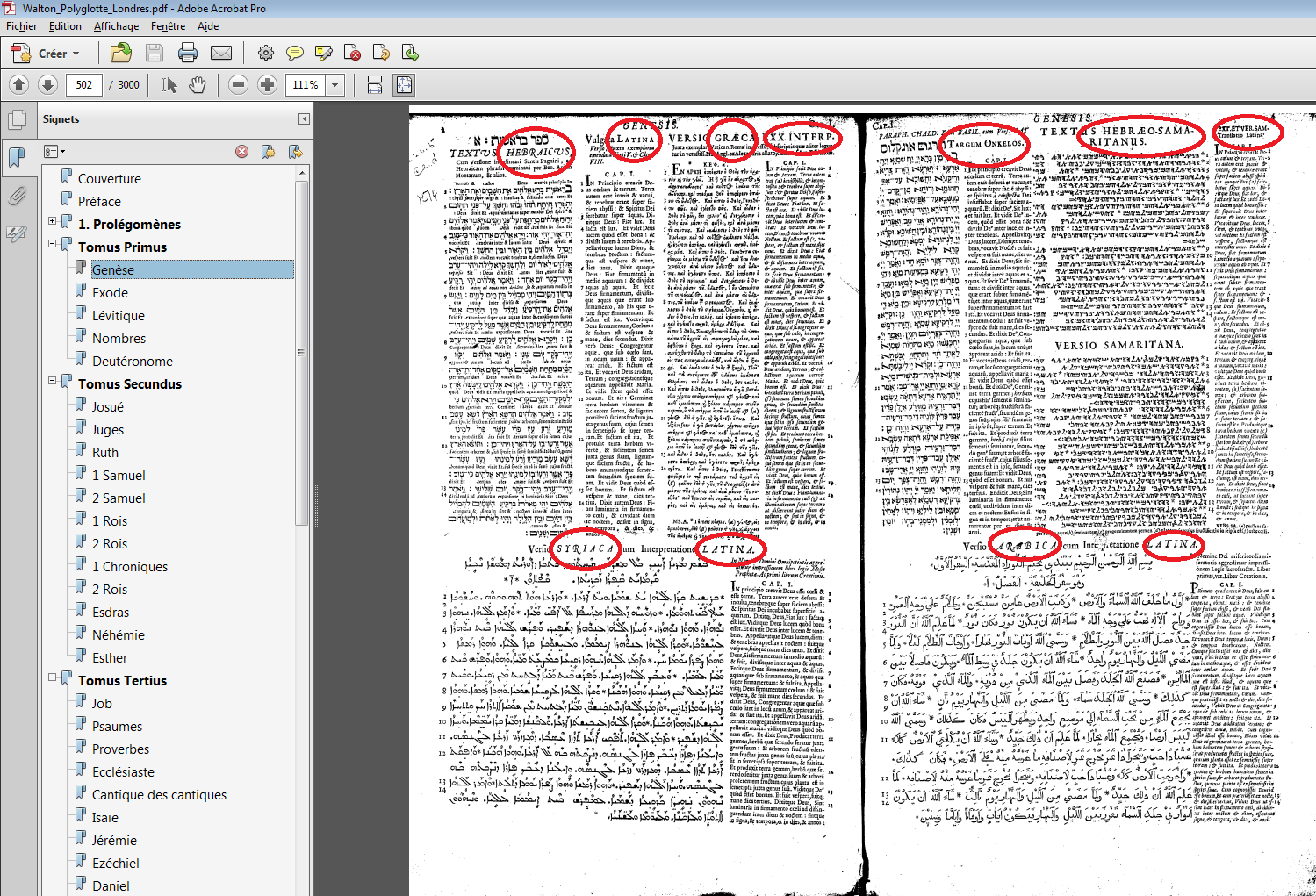The height and width of the screenshot is (896, 1316).
Task: Open the Couverture bookmark
Action: point(109,179)
